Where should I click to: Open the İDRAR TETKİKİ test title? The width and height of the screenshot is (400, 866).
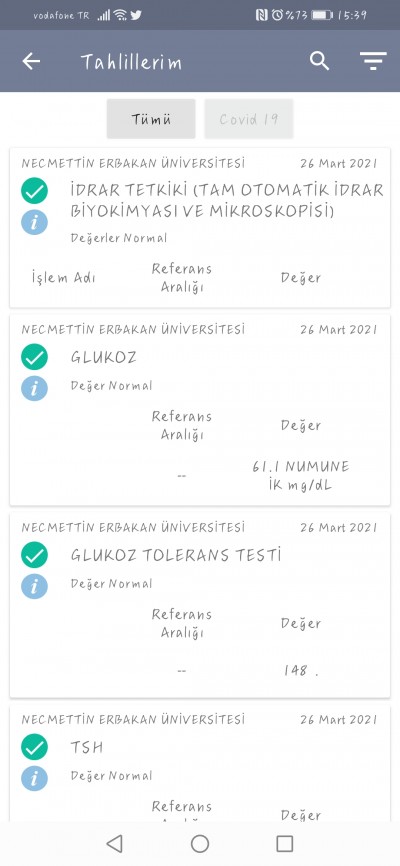[x=227, y=200]
